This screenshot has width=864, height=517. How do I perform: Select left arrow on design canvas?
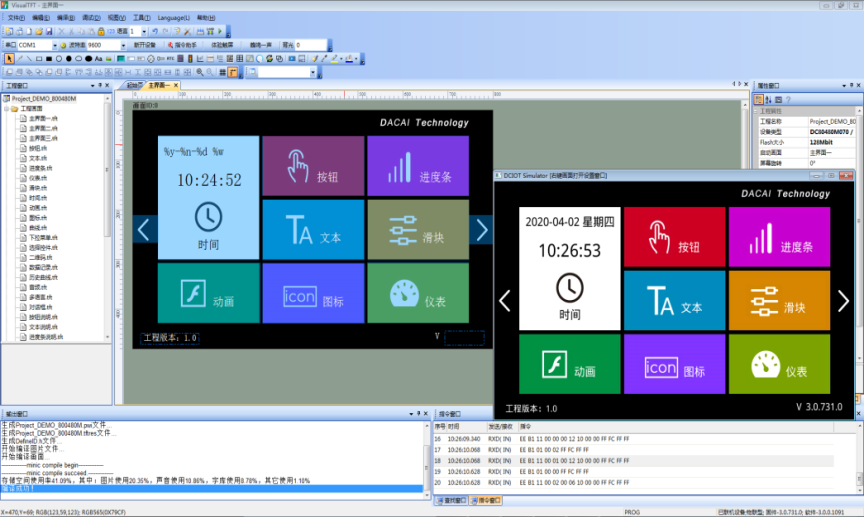[144, 230]
